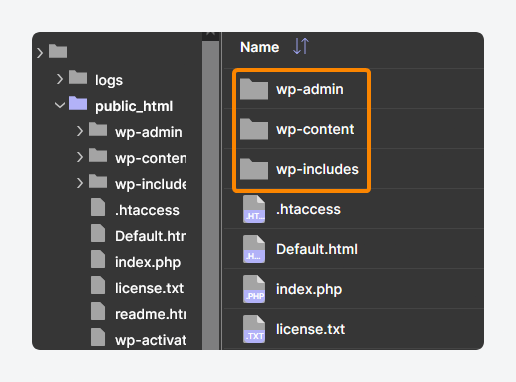Click the tree panel vertical scrollbar

point(210,195)
